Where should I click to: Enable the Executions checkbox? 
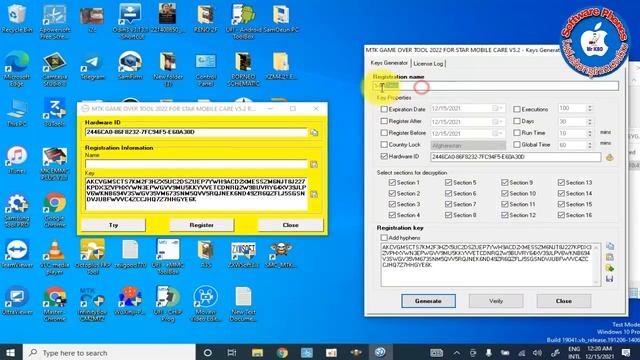pyautogui.click(x=517, y=109)
